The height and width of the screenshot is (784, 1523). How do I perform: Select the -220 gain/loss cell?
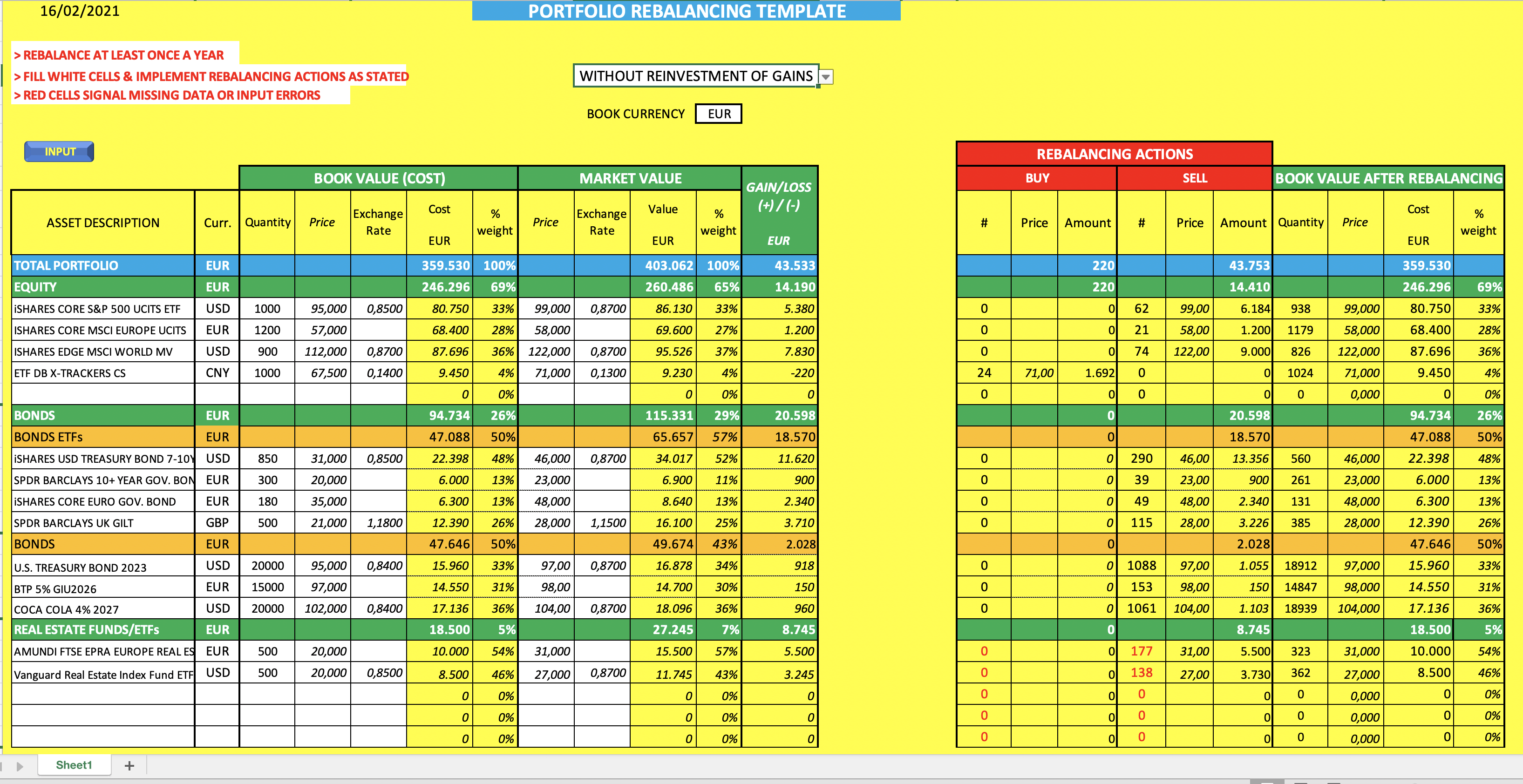[779, 373]
